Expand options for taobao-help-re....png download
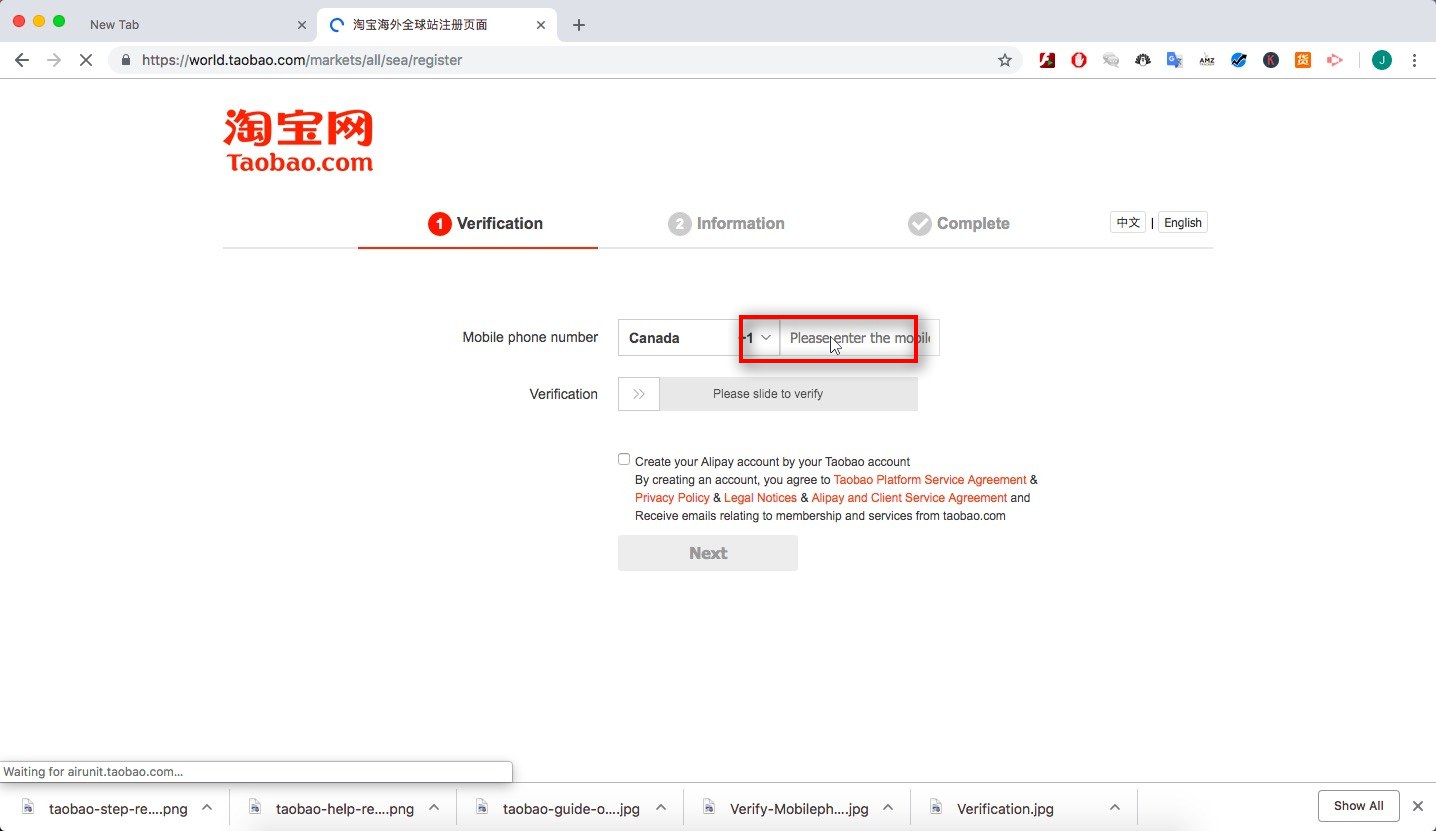 point(434,808)
